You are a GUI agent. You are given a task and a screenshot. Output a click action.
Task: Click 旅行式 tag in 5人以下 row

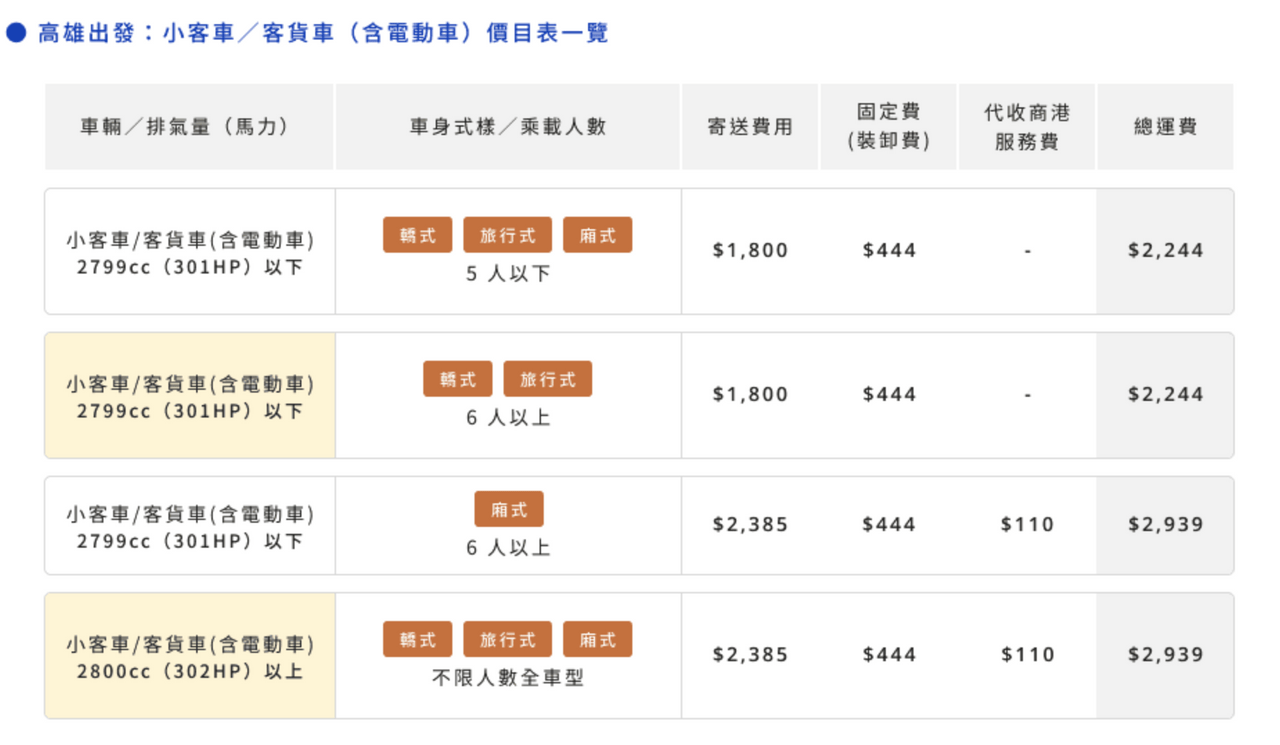pyautogui.click(x=508, y=235)
